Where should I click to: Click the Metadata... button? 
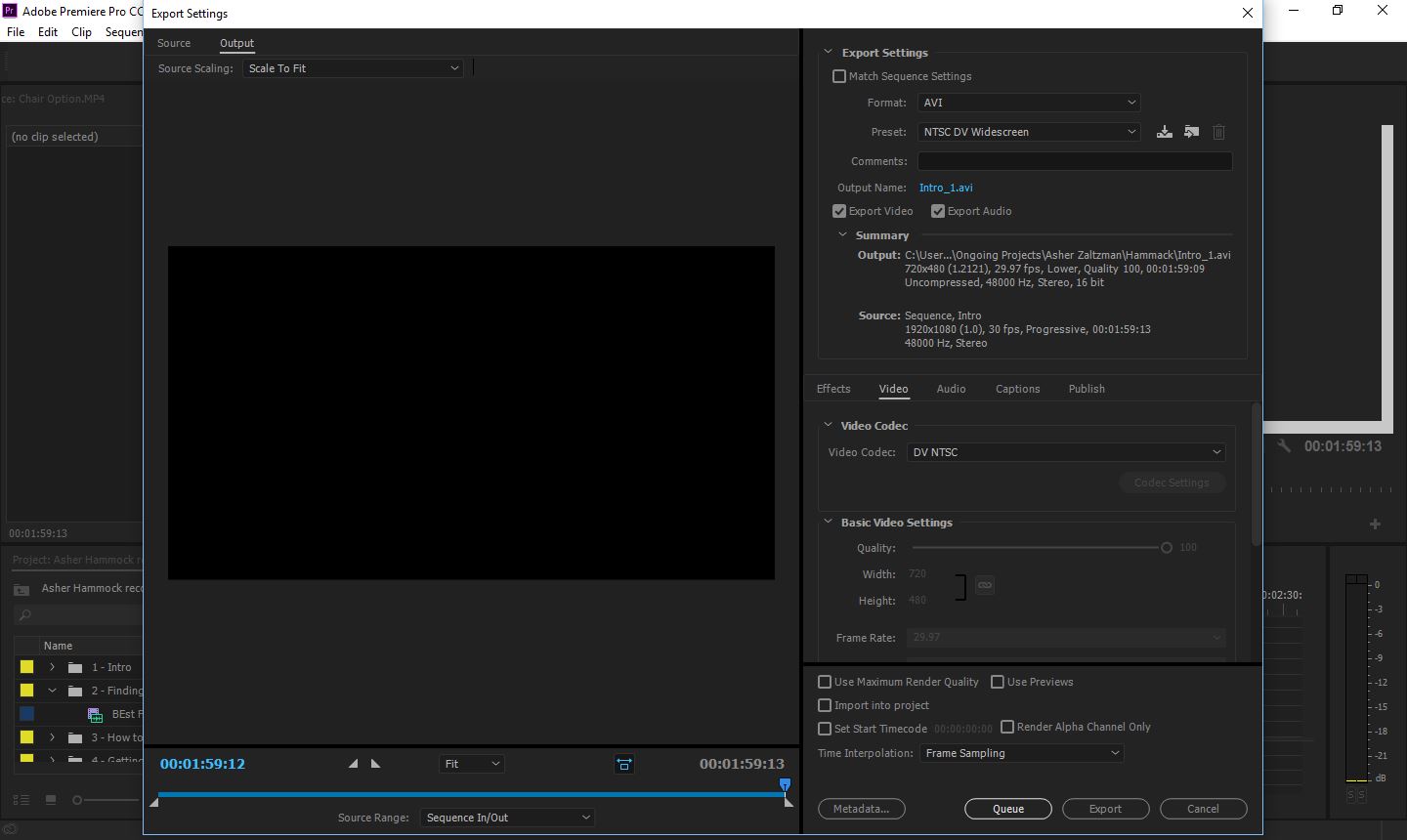point(861,809)
